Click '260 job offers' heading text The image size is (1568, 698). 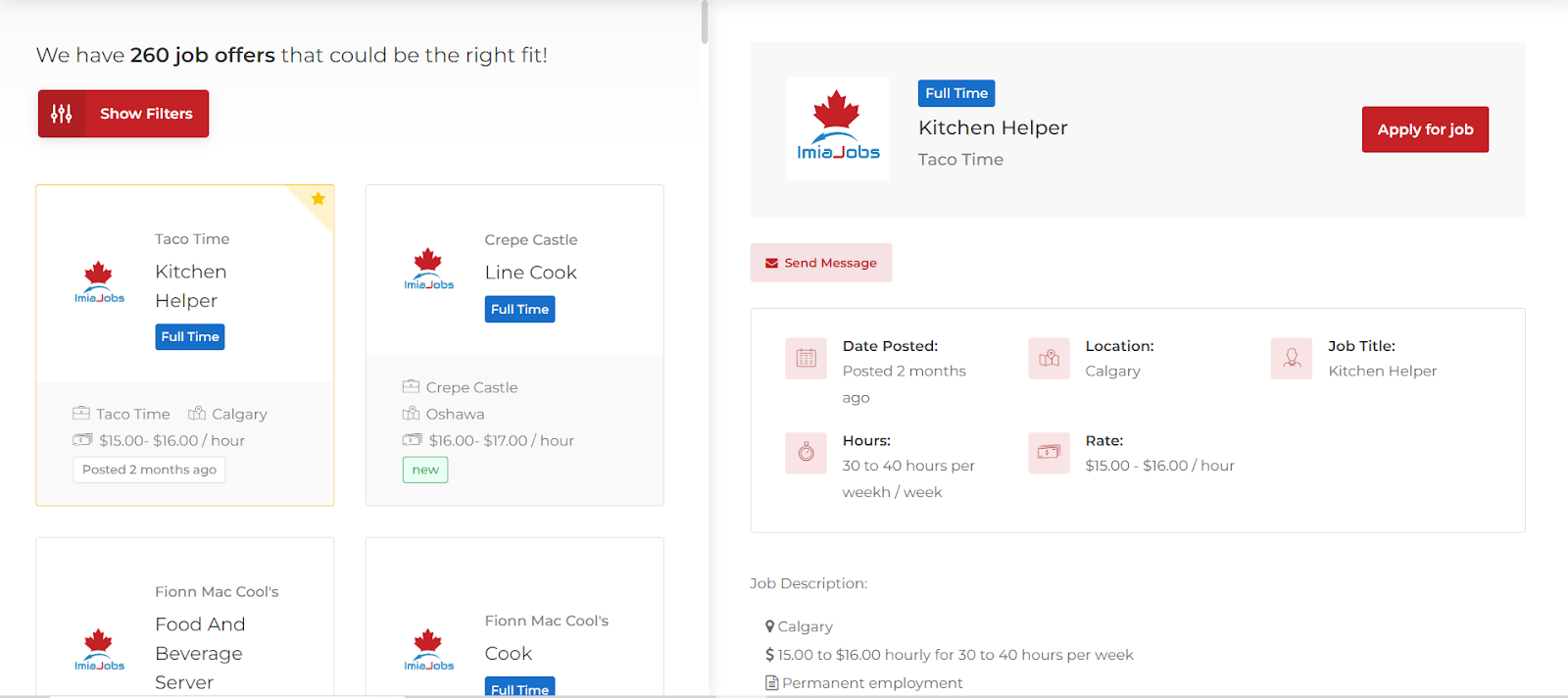pyautogui.click(x=203, y=55)
